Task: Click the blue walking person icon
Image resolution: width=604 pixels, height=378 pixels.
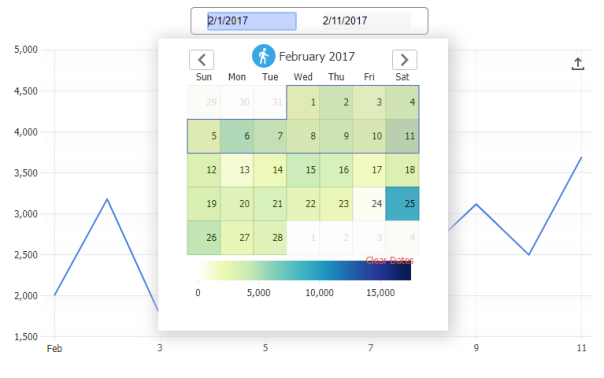Action: point(263,56)
